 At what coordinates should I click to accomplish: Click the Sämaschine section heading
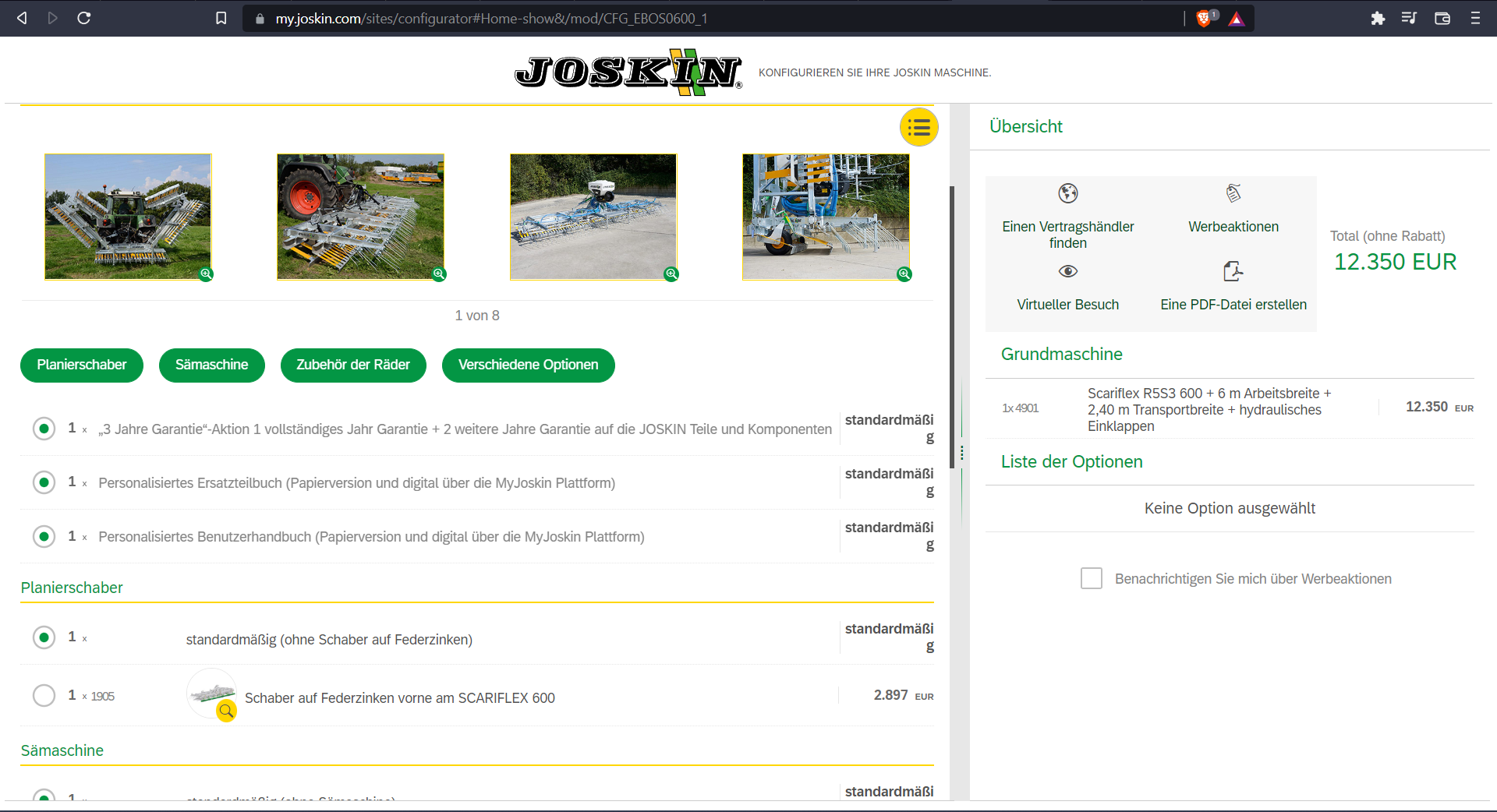pyautogui.click(x=62, y=750)
